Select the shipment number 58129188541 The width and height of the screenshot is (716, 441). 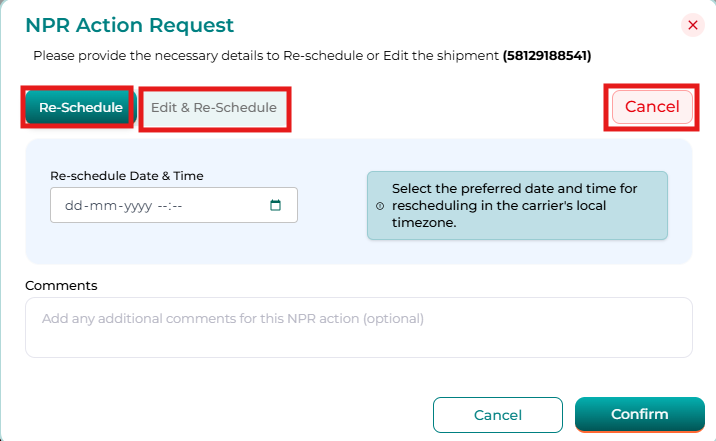[553, 55]
